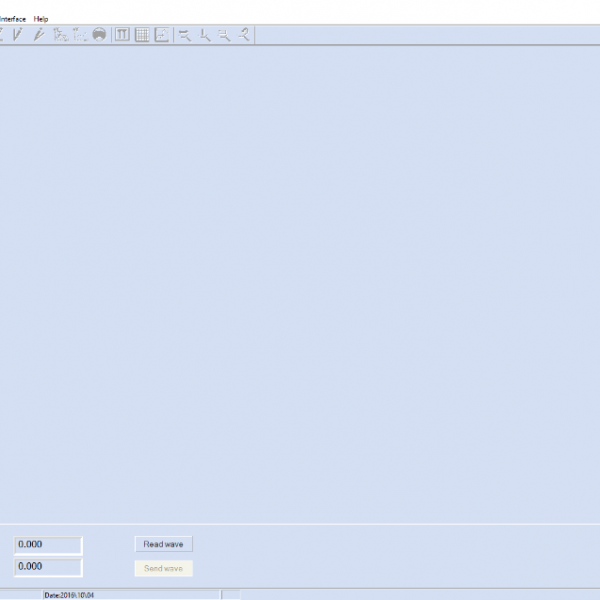
Task: Click the upper 0.000 value field
Action: pos(48,545)
